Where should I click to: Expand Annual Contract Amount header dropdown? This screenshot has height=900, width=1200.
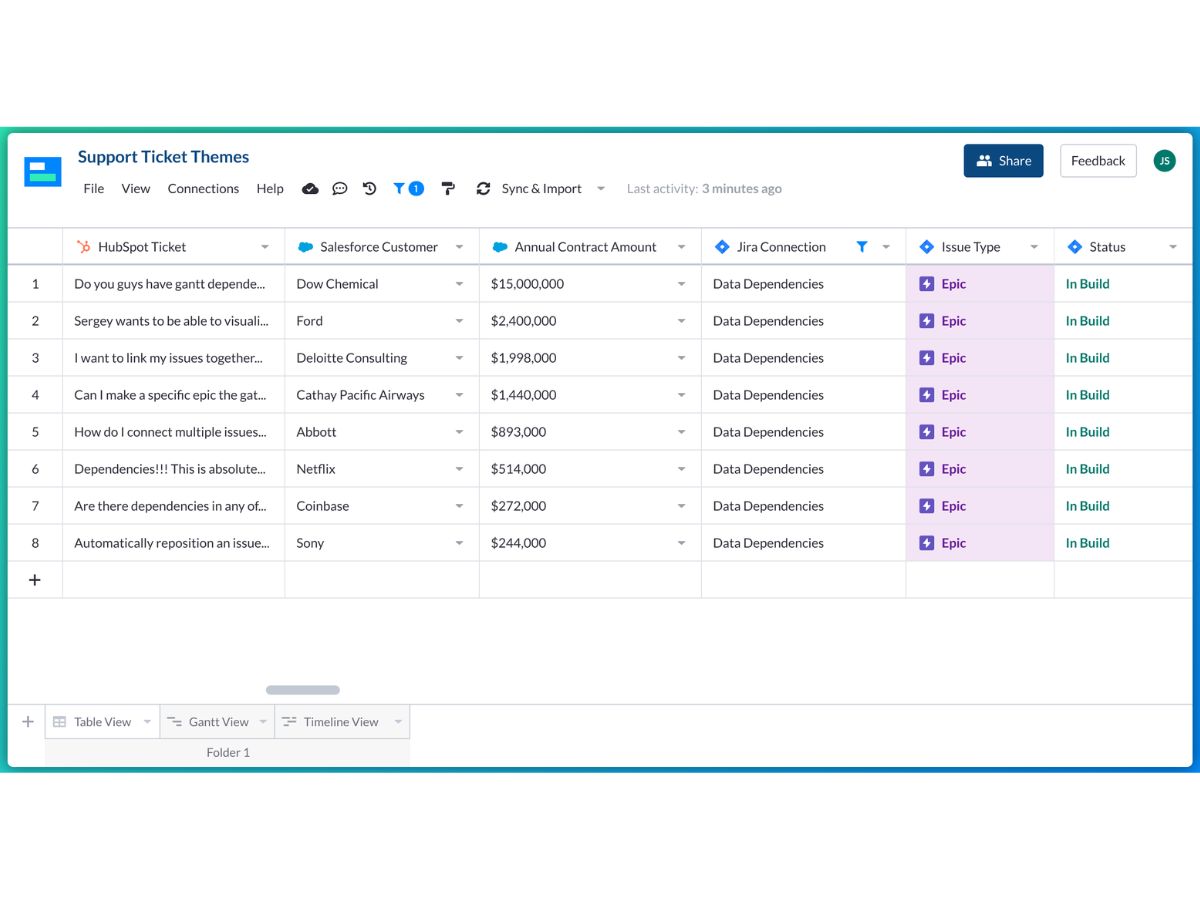(682, 247)
